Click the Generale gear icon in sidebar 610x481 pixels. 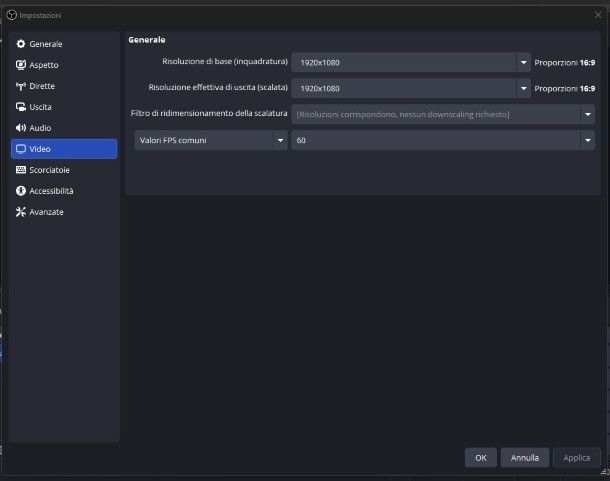coord(21,45)
